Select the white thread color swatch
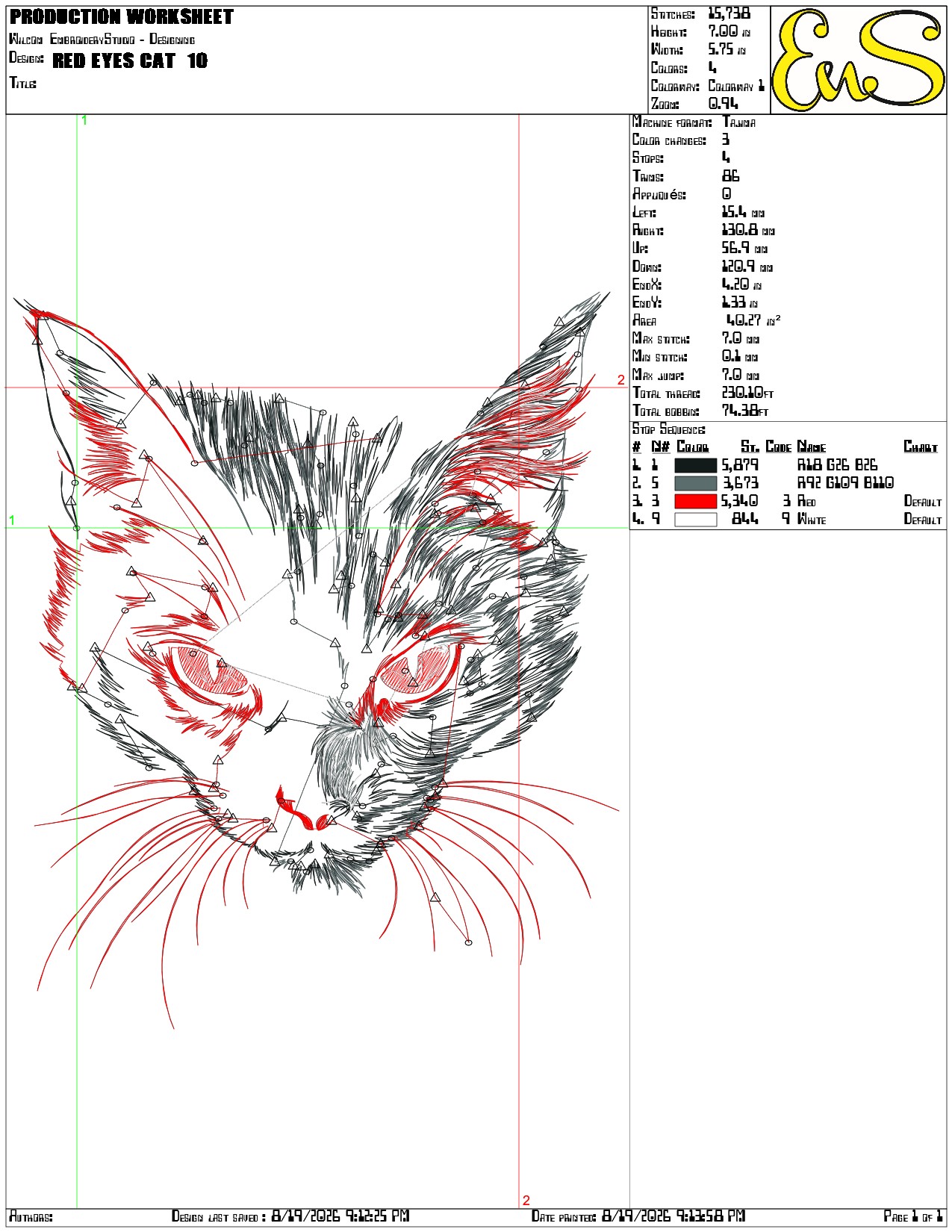This screenshot has width=952, height=1232. 695,520
